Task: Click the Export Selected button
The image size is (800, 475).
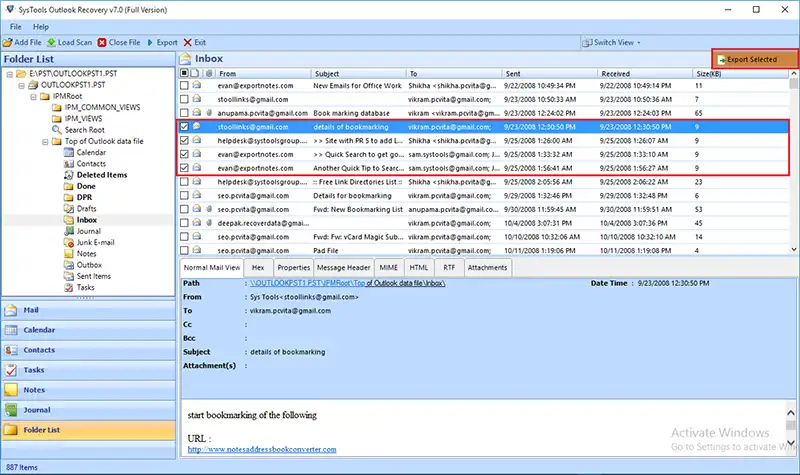Action: tap(755, 59)
